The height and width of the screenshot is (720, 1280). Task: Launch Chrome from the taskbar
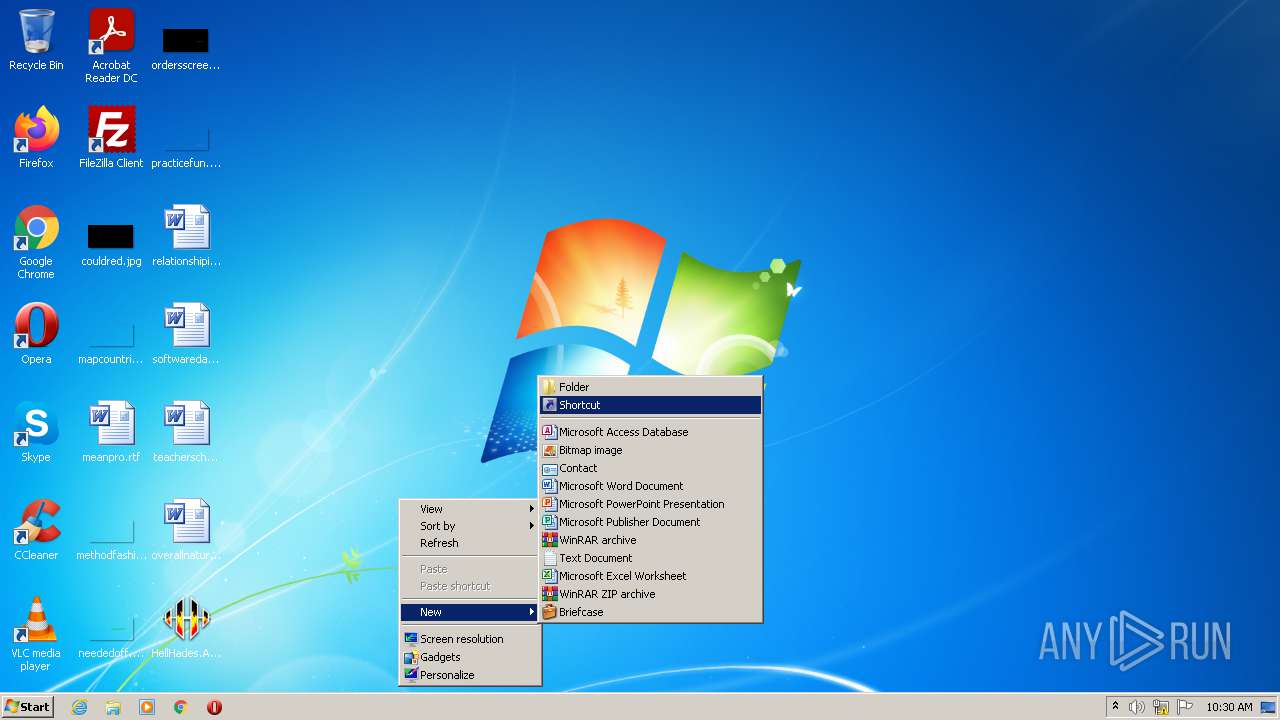(x=181, y=707)
